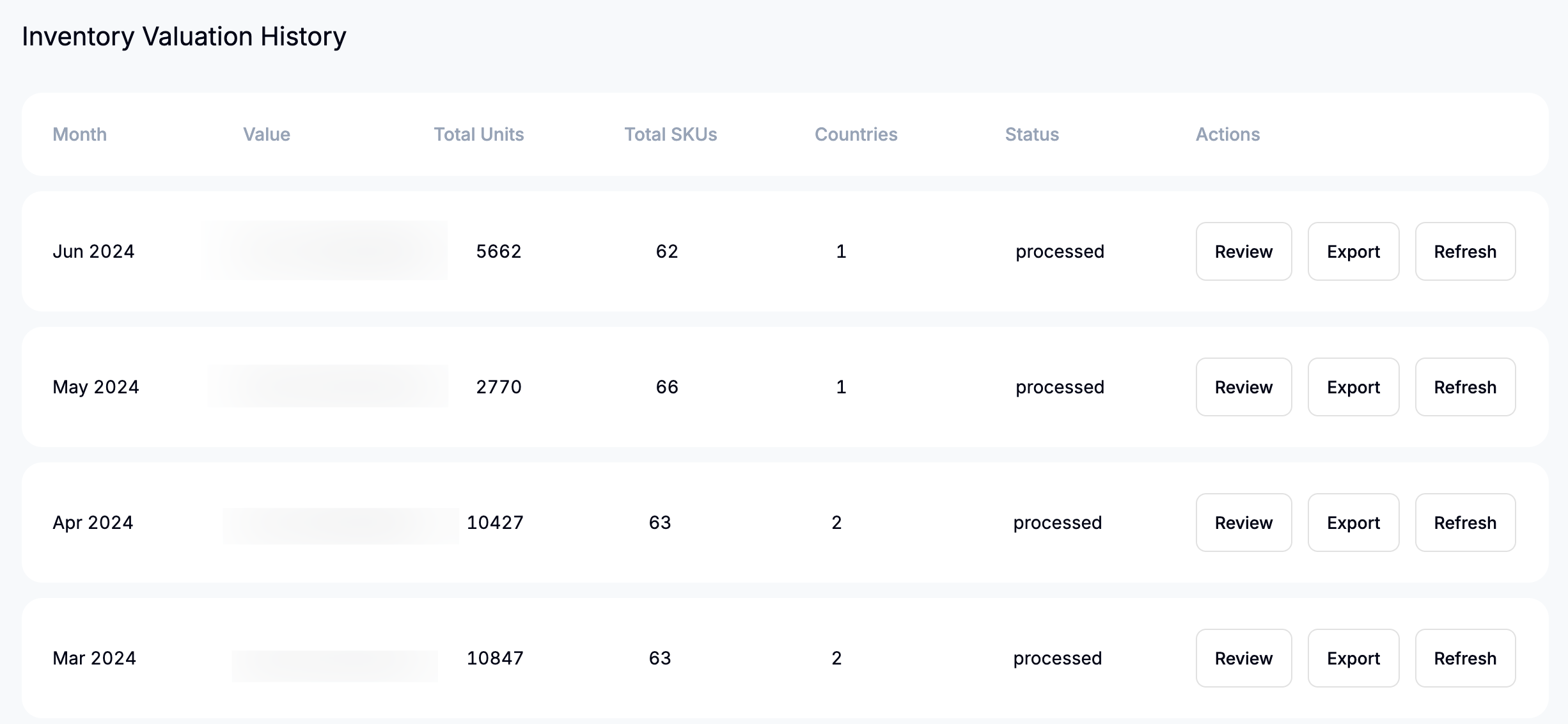Click total units value 10847
This screenshot has height=724, width=1568.
click(495, 658)
